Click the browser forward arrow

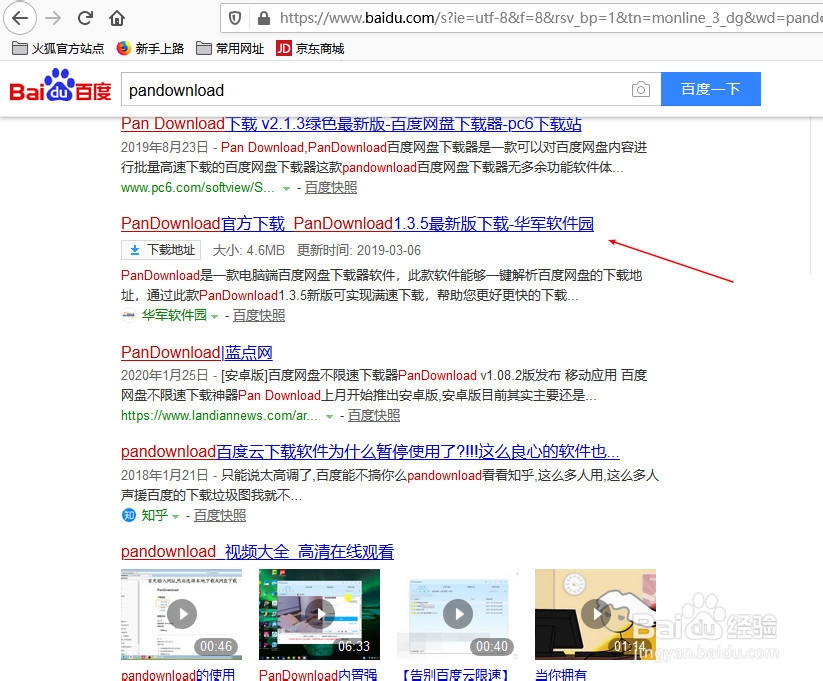pos(53,18)
